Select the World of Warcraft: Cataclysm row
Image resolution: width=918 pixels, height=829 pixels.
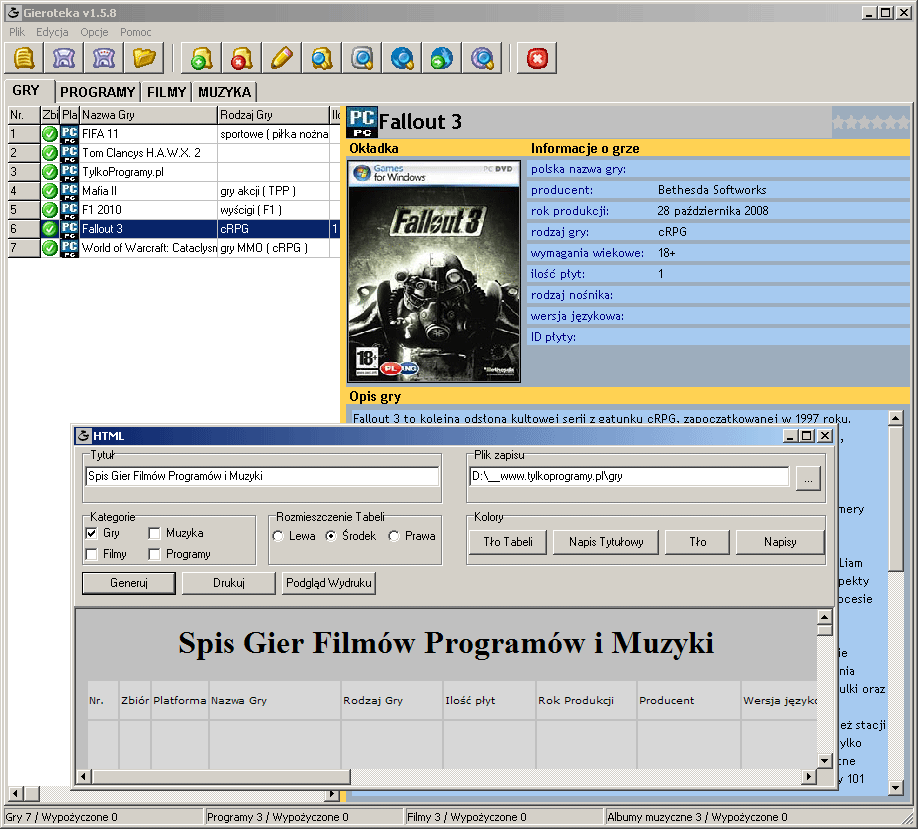pyautogui.click(x=174, y=248)
